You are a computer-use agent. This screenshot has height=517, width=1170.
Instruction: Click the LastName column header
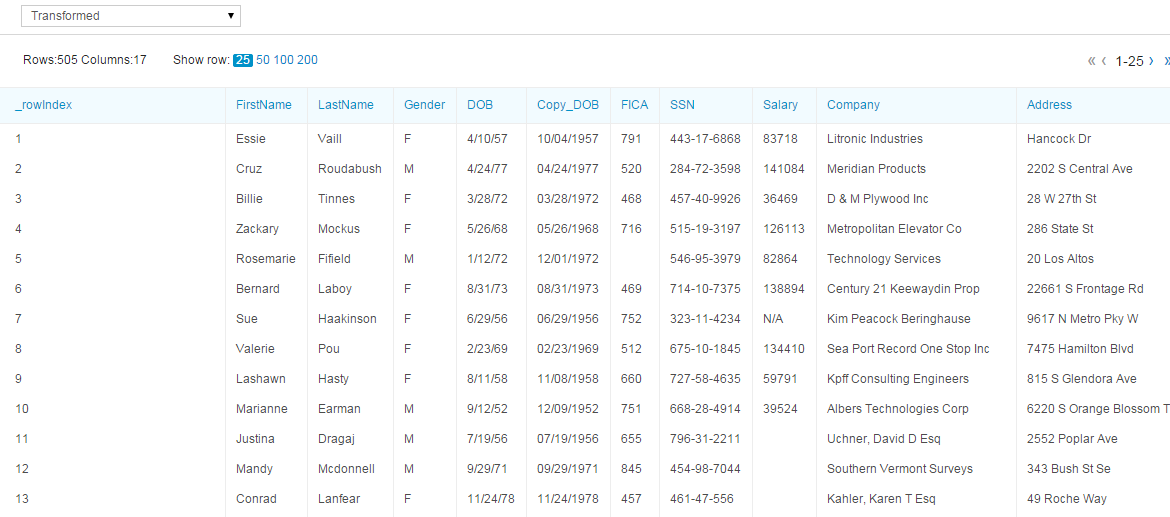pos(346,105)
